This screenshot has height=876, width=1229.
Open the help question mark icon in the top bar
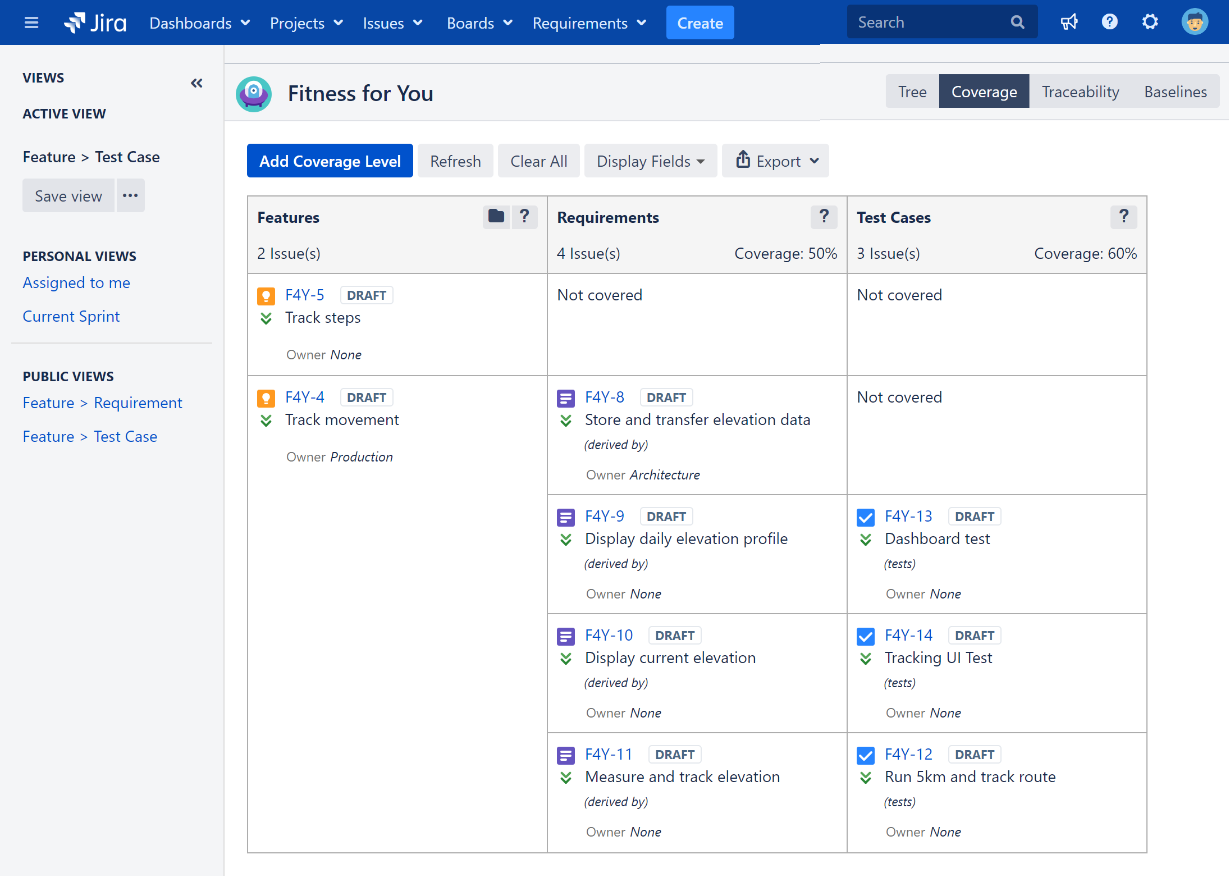click(1109, 22)
